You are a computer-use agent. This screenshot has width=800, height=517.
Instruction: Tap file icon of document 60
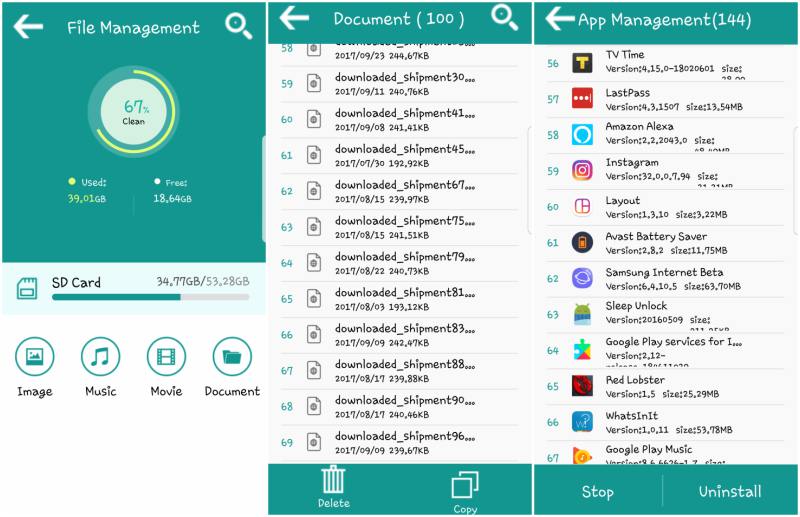[314, 119]
